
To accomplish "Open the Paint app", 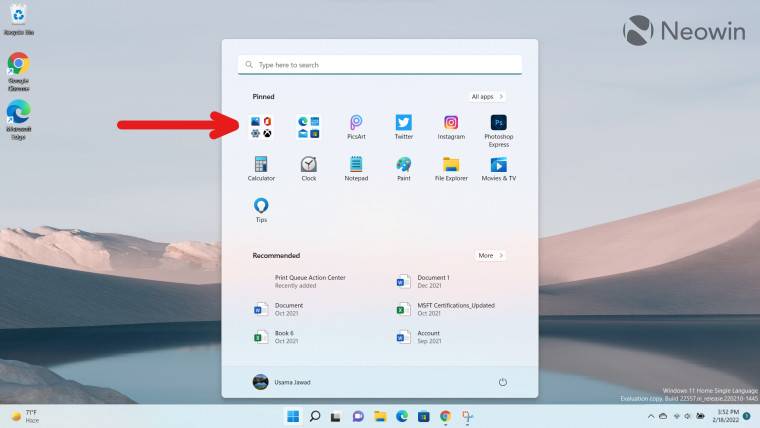I will [404, 169].
